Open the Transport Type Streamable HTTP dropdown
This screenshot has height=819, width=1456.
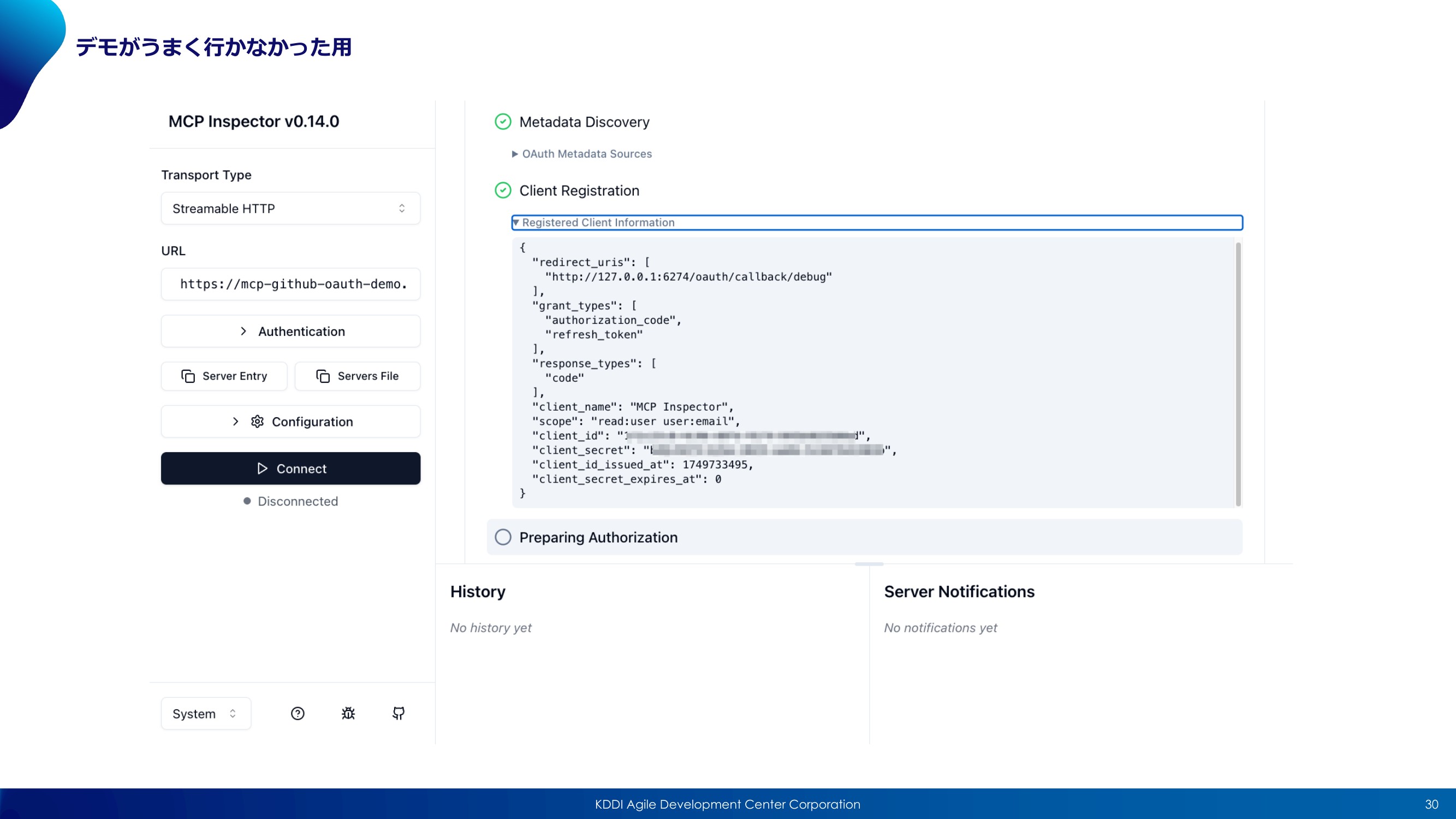pos(290,209)
